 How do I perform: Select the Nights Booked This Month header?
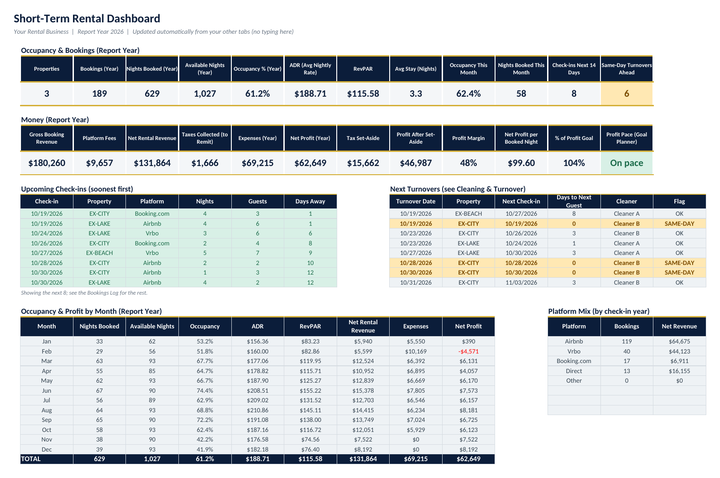tap(521, 69)
